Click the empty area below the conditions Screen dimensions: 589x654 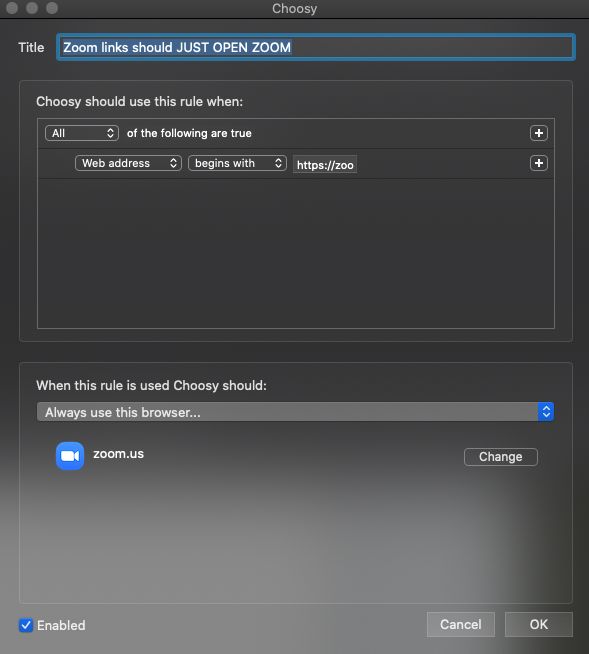coord(296,254)
